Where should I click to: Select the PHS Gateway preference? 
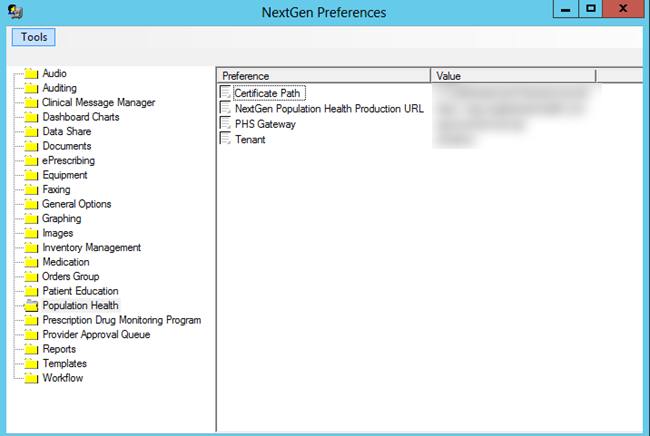265,124
